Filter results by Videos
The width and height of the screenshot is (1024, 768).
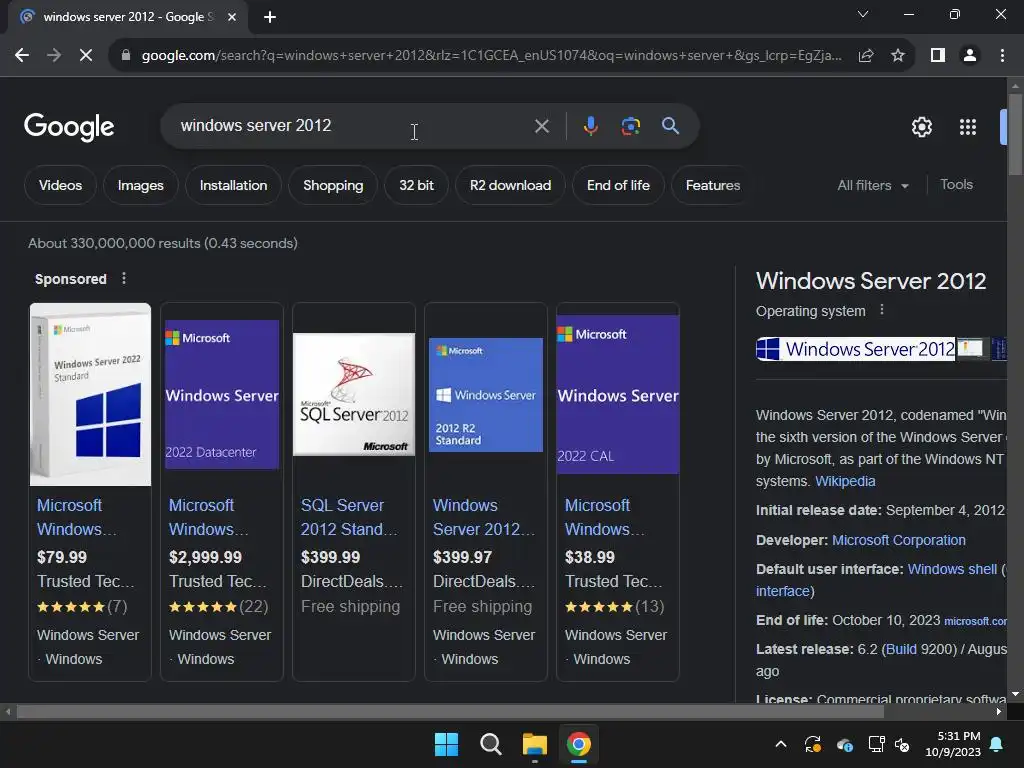[x=60, y=185]
